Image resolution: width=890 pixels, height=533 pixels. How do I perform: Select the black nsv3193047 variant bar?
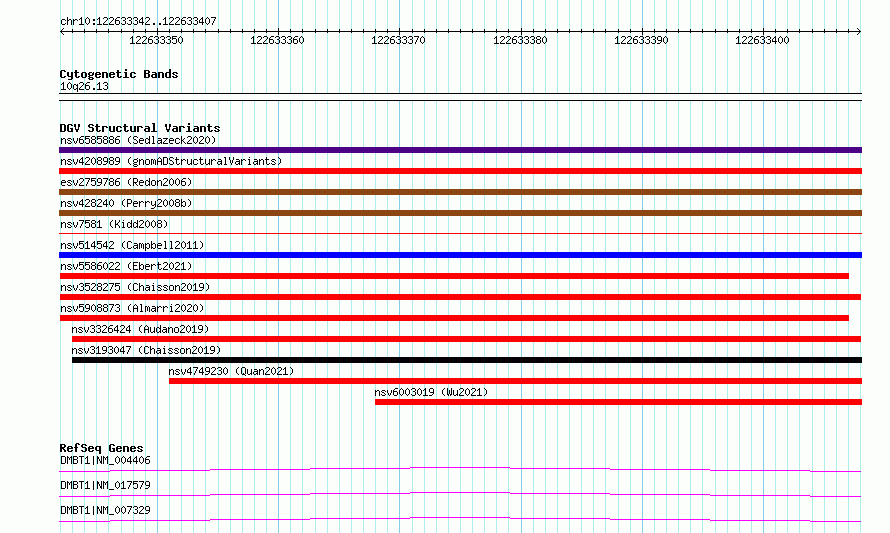click(467, 360)
